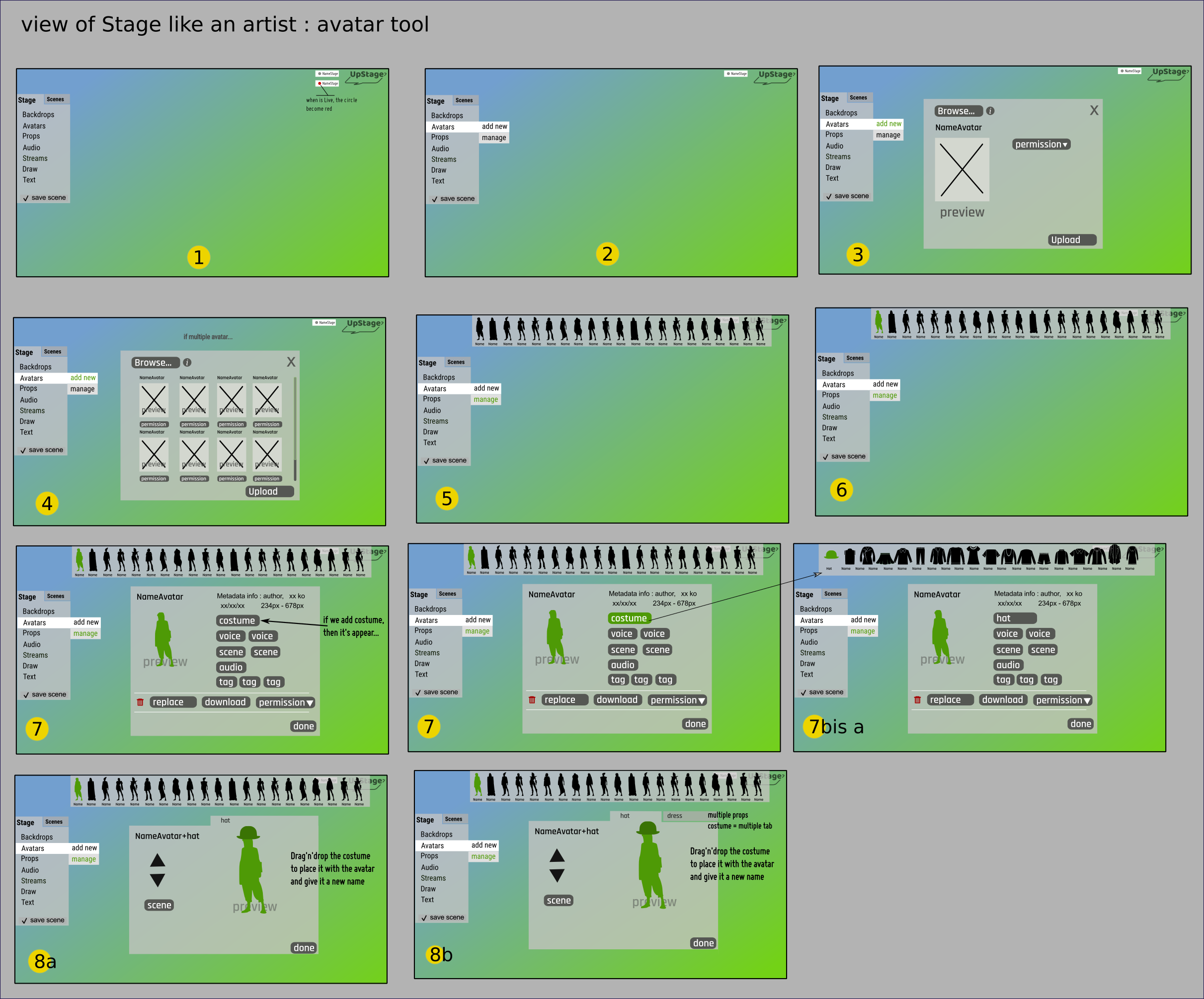Toggle save scene checkmark in panel 3
Image resolution: width=1204 pixels, height=999 pixels.
coord(829,197)
